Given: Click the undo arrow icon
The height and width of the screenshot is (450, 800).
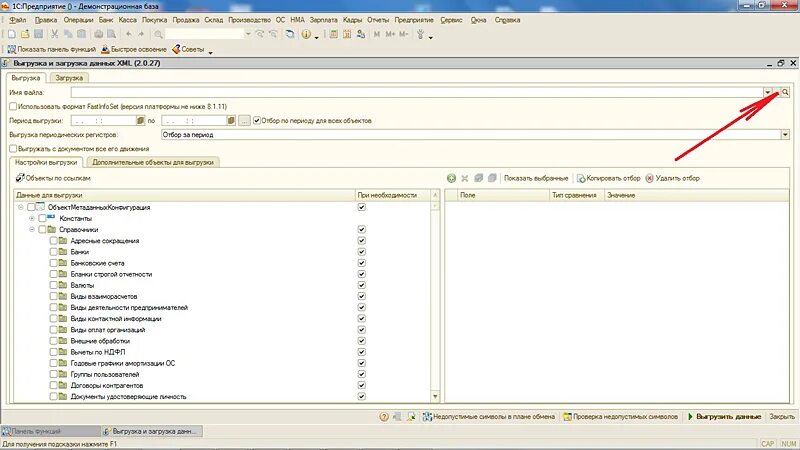Looking at the screenshot, I should click(x=129, y=34).
